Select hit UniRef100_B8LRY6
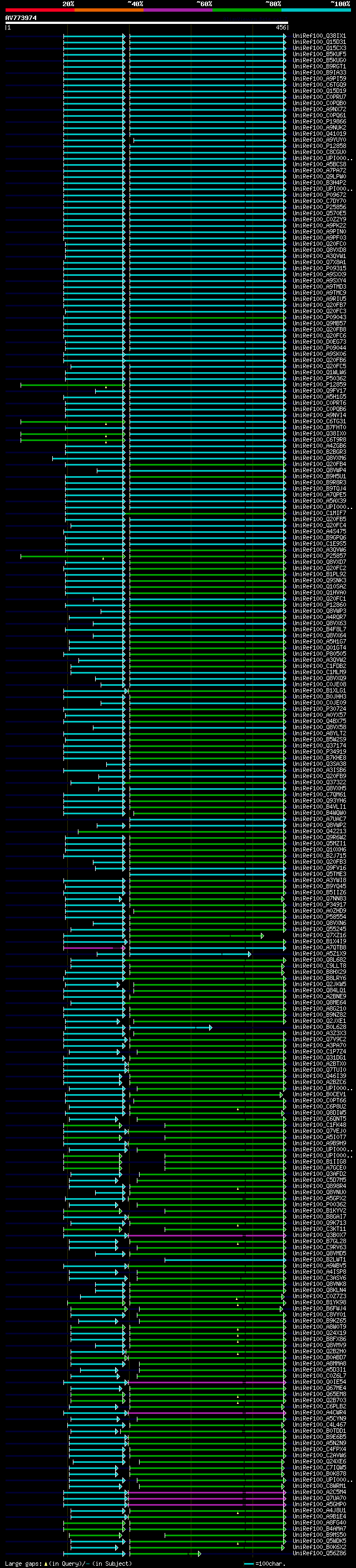The width and height of the screenshot is (356, 1568). click(319, 978)
